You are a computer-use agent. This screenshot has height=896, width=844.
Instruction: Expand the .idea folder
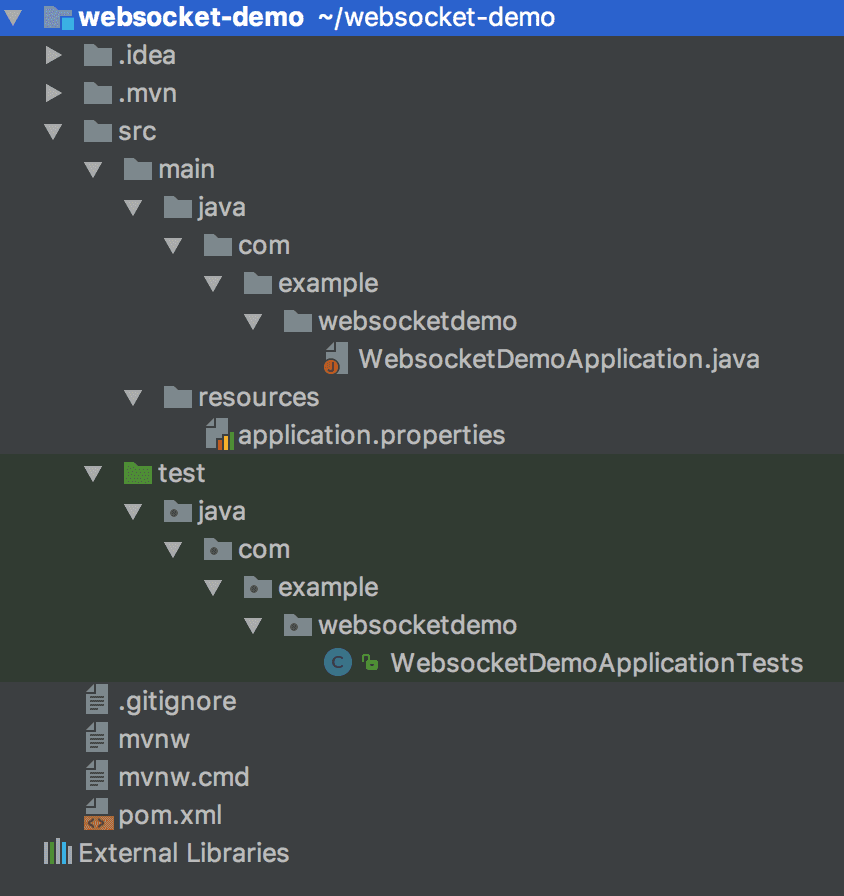coord(53,55)
